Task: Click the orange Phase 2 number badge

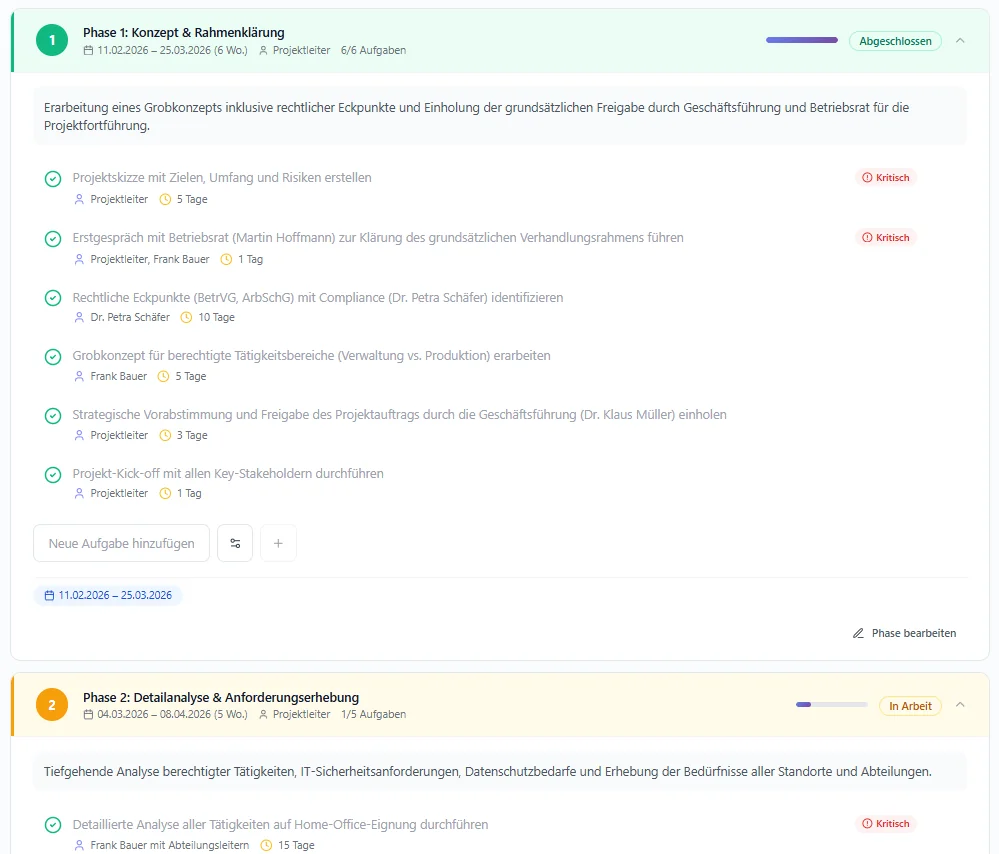Action: [52, 705]
